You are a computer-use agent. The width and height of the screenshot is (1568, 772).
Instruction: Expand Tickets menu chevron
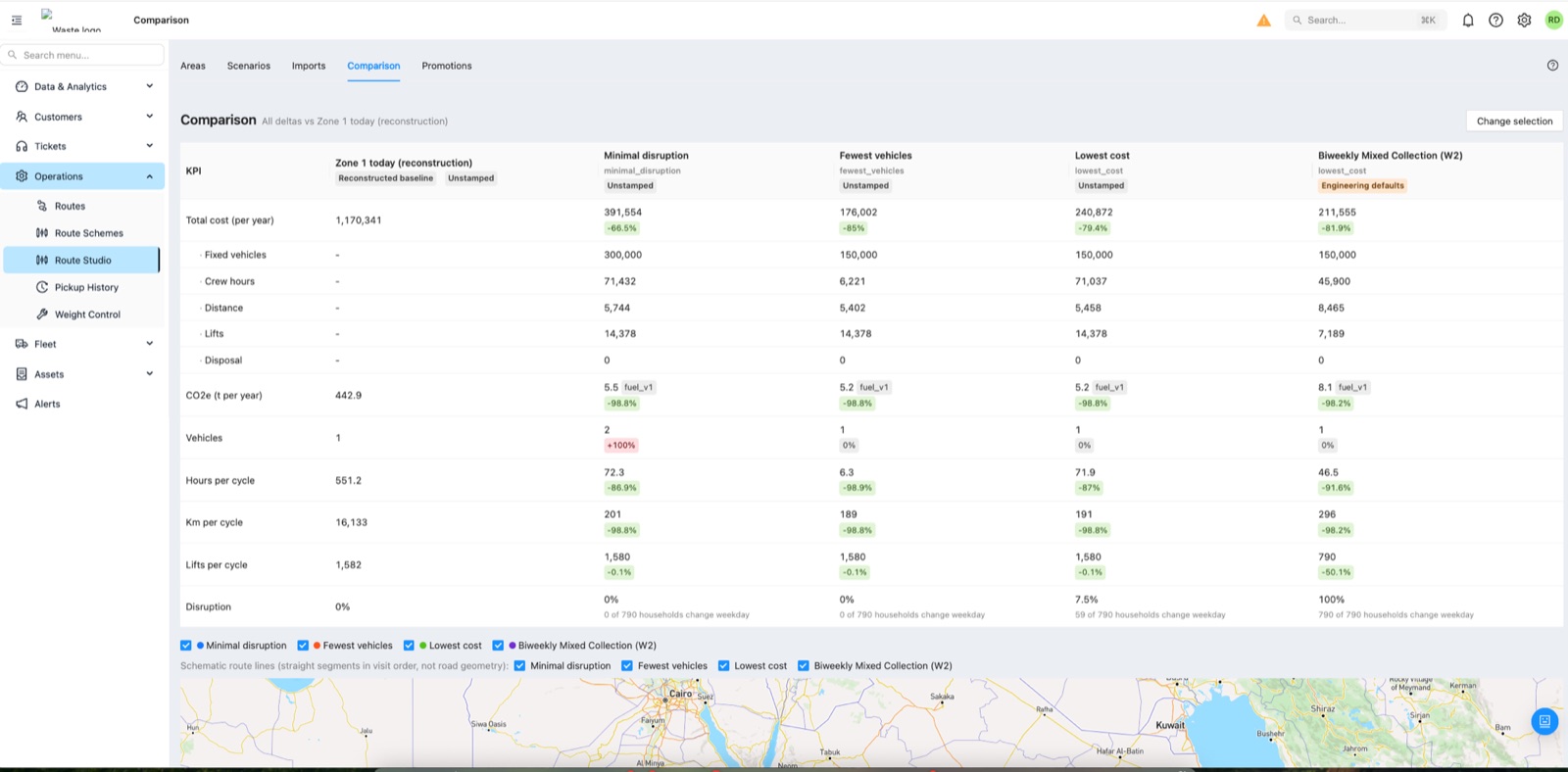point(150,146)
